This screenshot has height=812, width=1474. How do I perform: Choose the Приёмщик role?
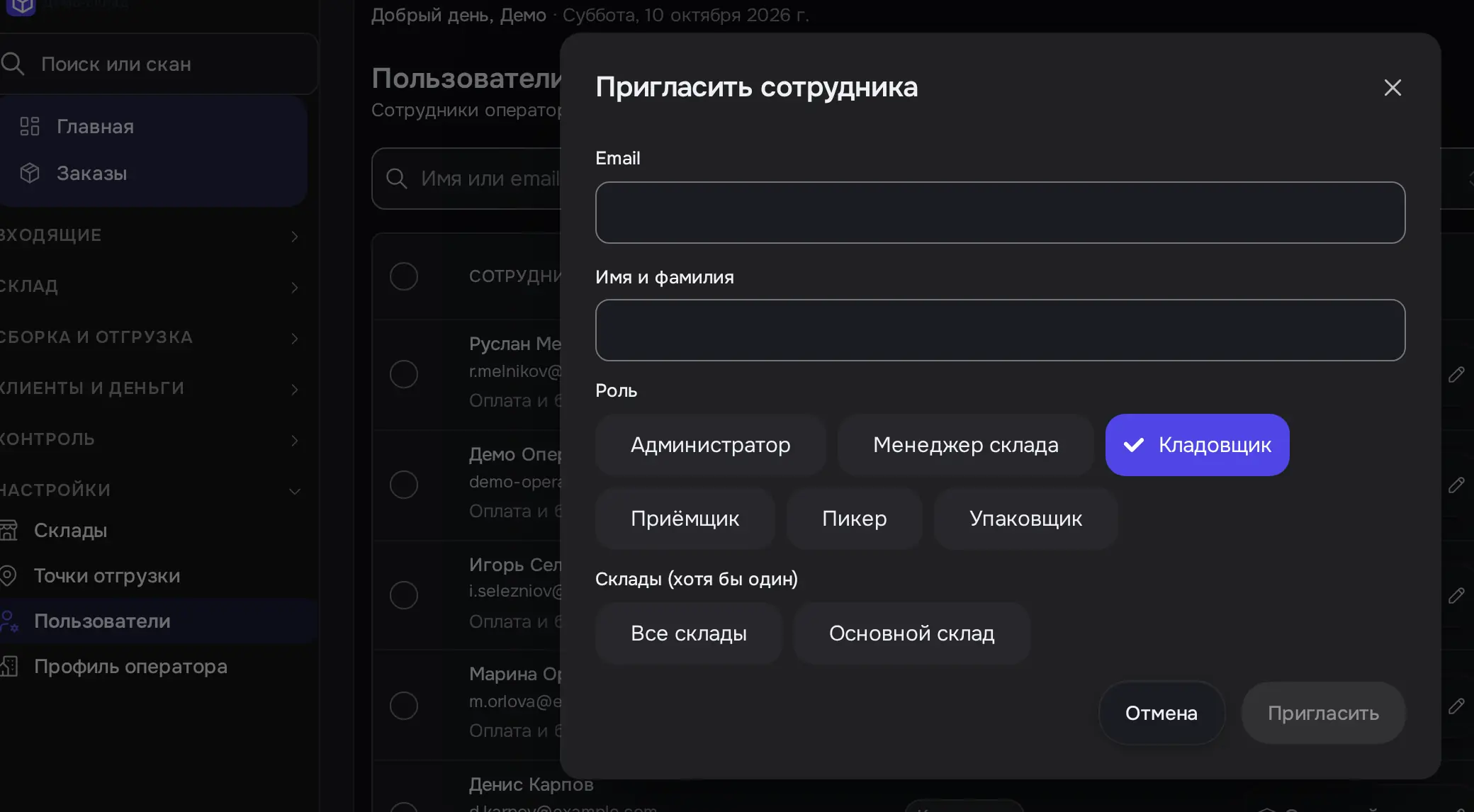pyautogui.click(x=685, y=519)
